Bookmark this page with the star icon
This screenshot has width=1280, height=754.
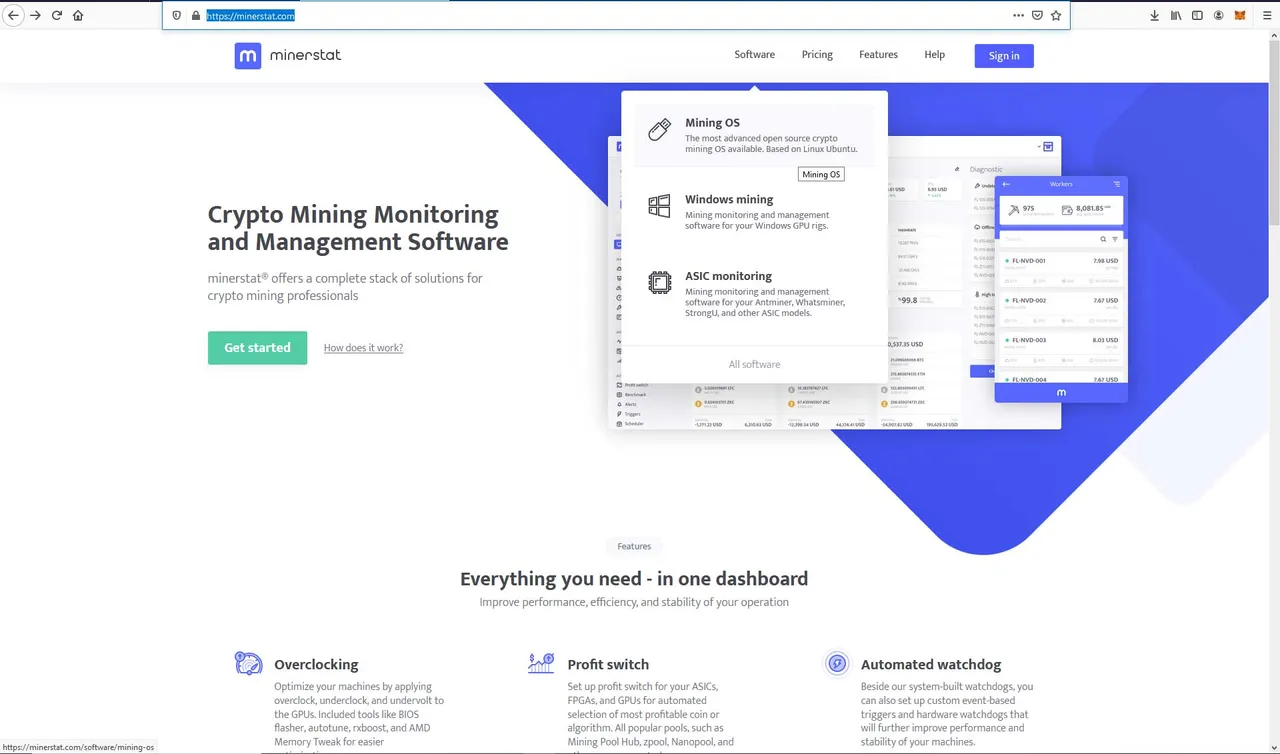click(x=1056, y=15)
